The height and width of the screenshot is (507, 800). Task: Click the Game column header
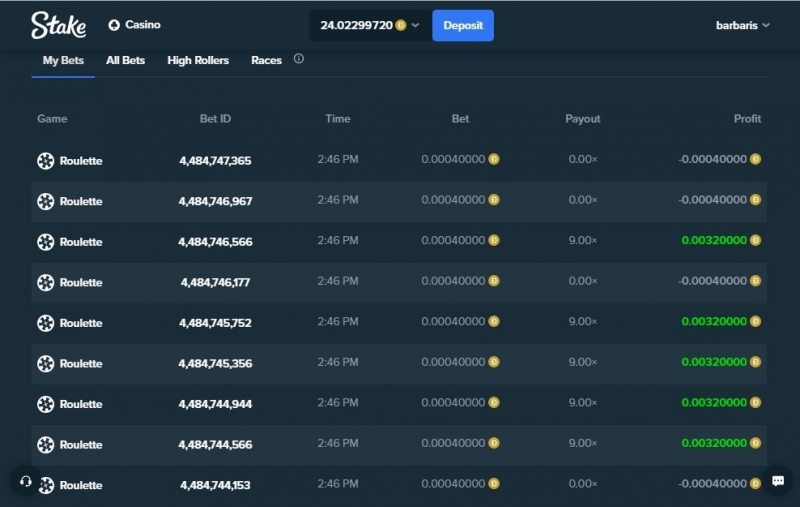pyautogui.click(x=52, y=119)
